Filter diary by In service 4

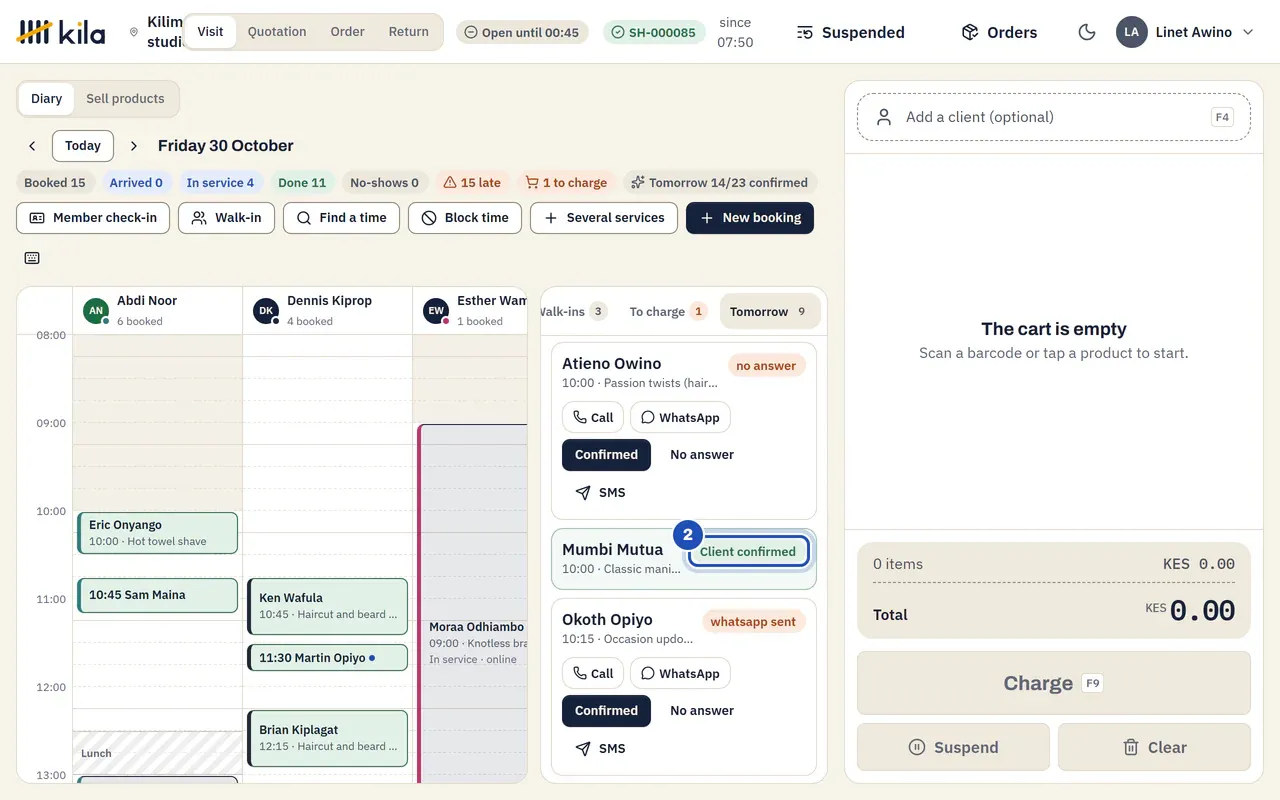pyautogui.click(x=220, y=183)
